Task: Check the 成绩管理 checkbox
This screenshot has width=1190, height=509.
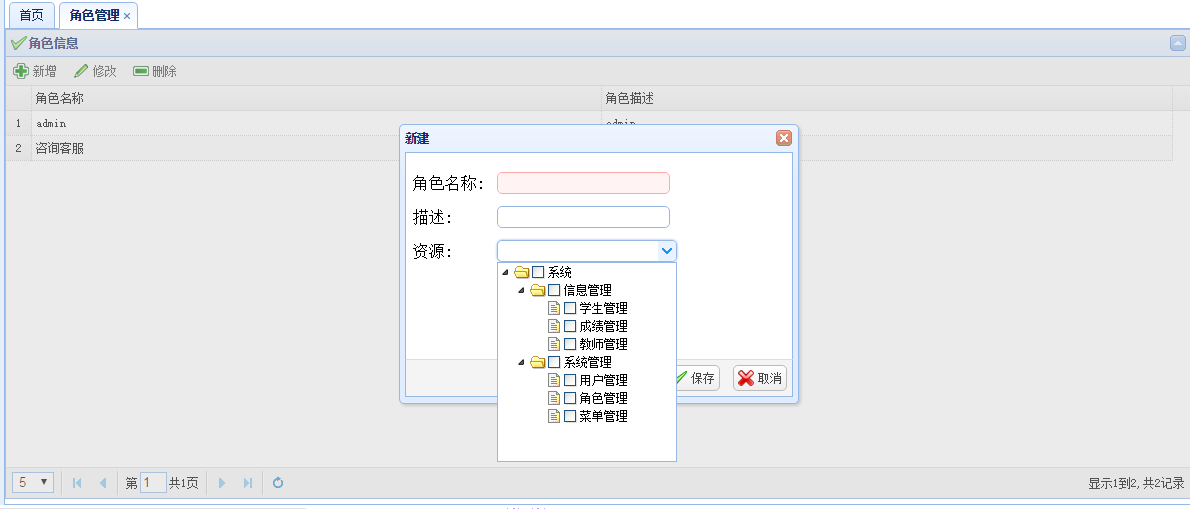Action: click(570, 326)
